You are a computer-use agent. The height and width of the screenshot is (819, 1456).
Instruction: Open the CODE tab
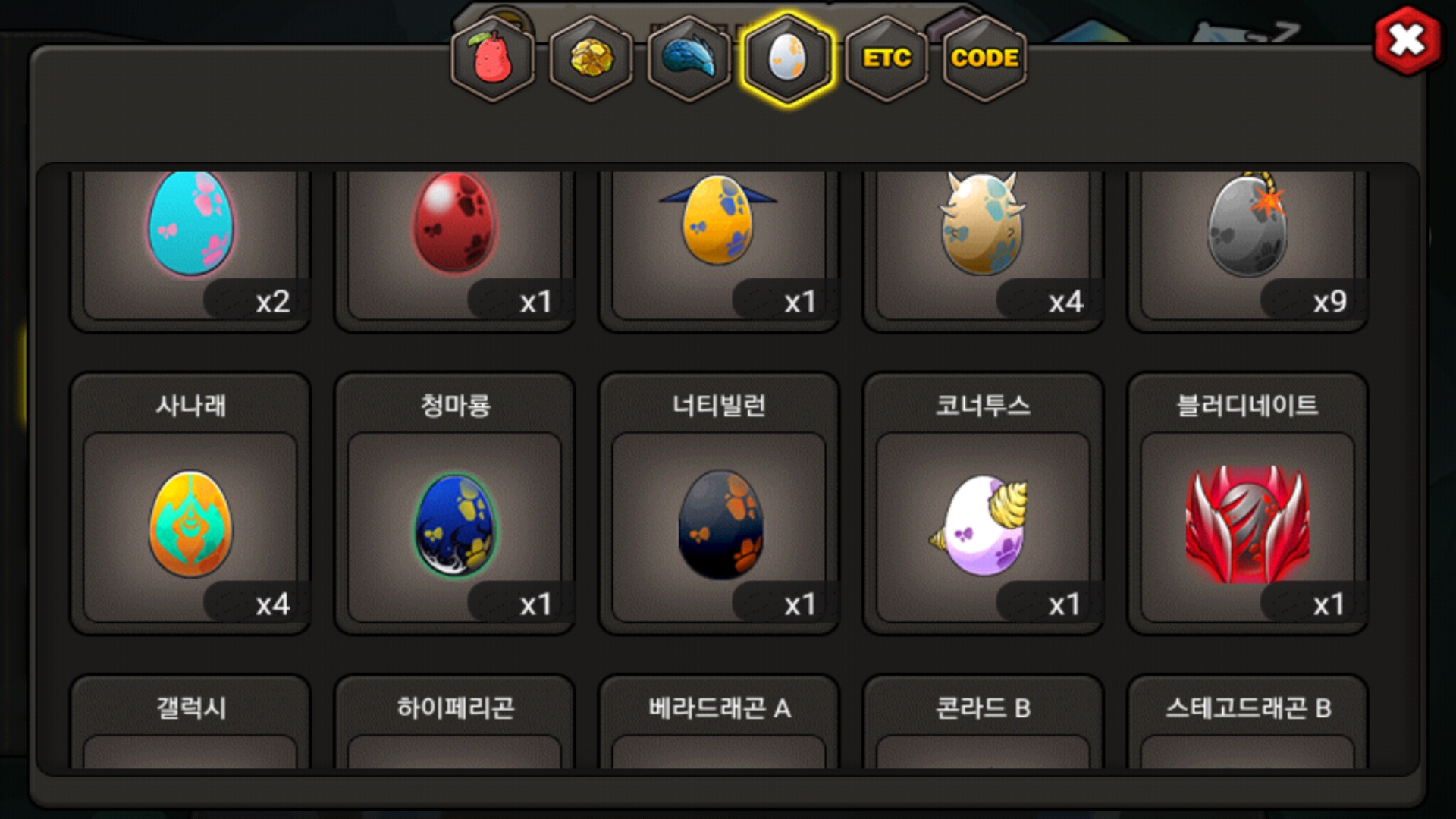984,59
